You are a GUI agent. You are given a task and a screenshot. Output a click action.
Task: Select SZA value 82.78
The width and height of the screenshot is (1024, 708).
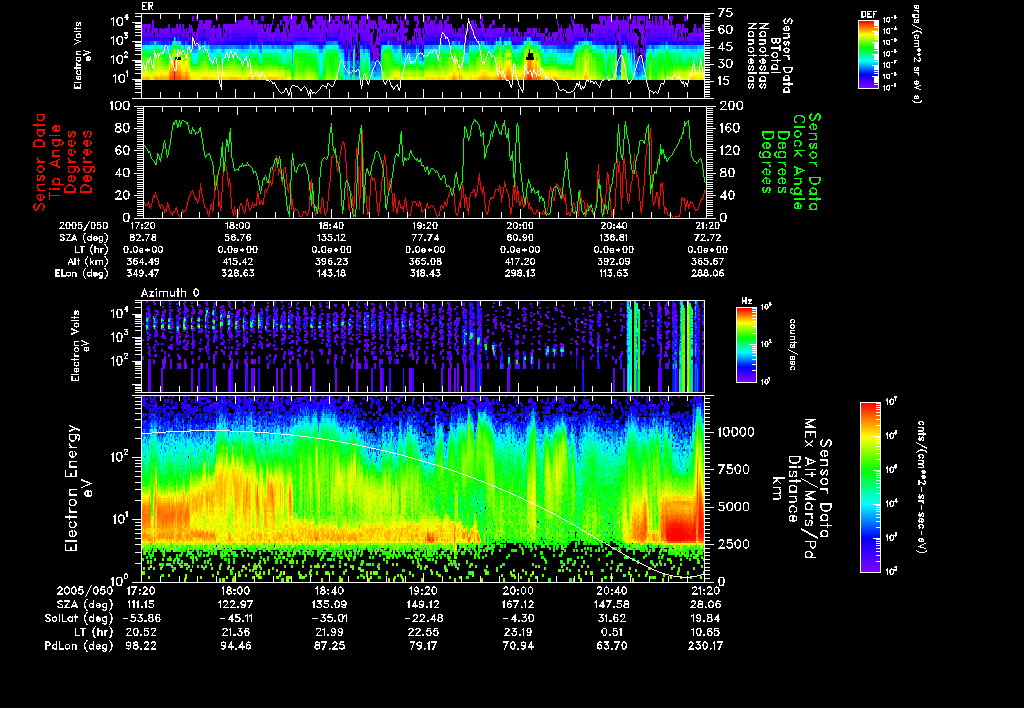click(x=142, y=238)
